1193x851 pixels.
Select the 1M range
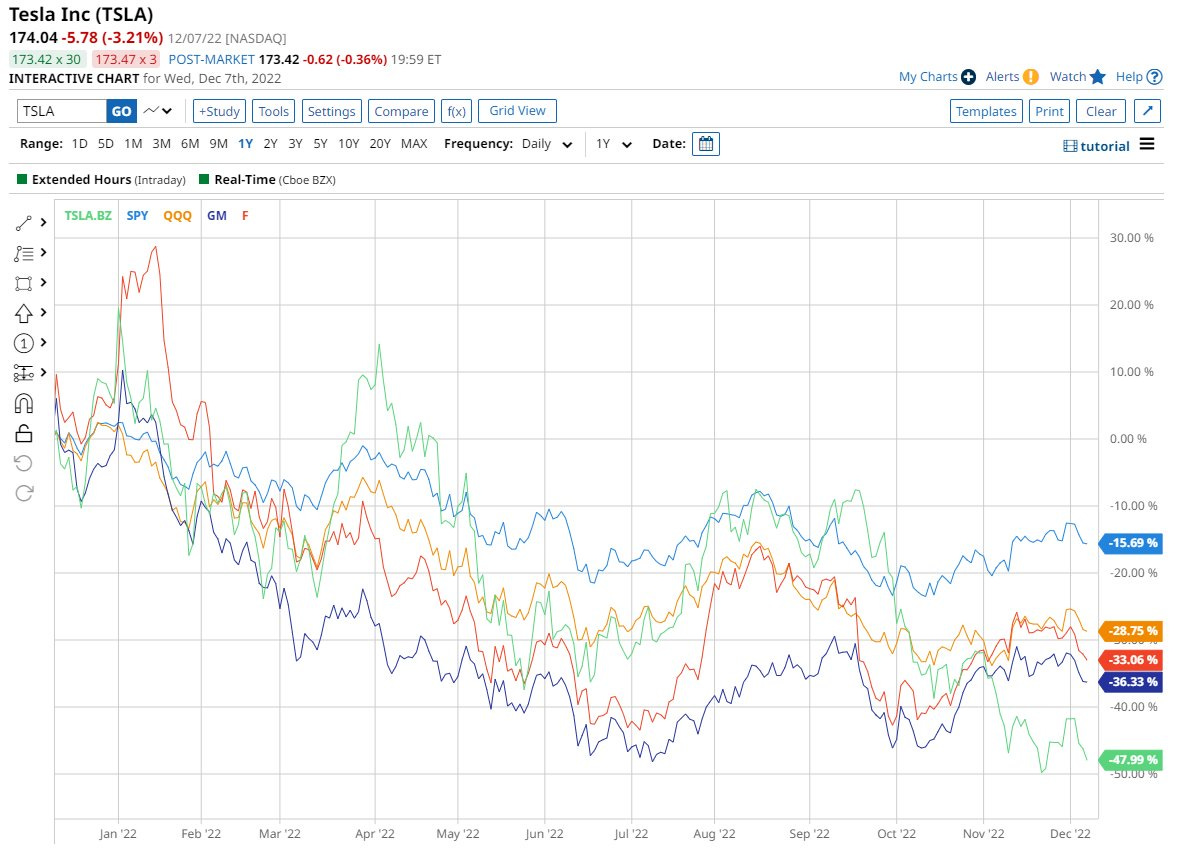(x=133, y=144)
